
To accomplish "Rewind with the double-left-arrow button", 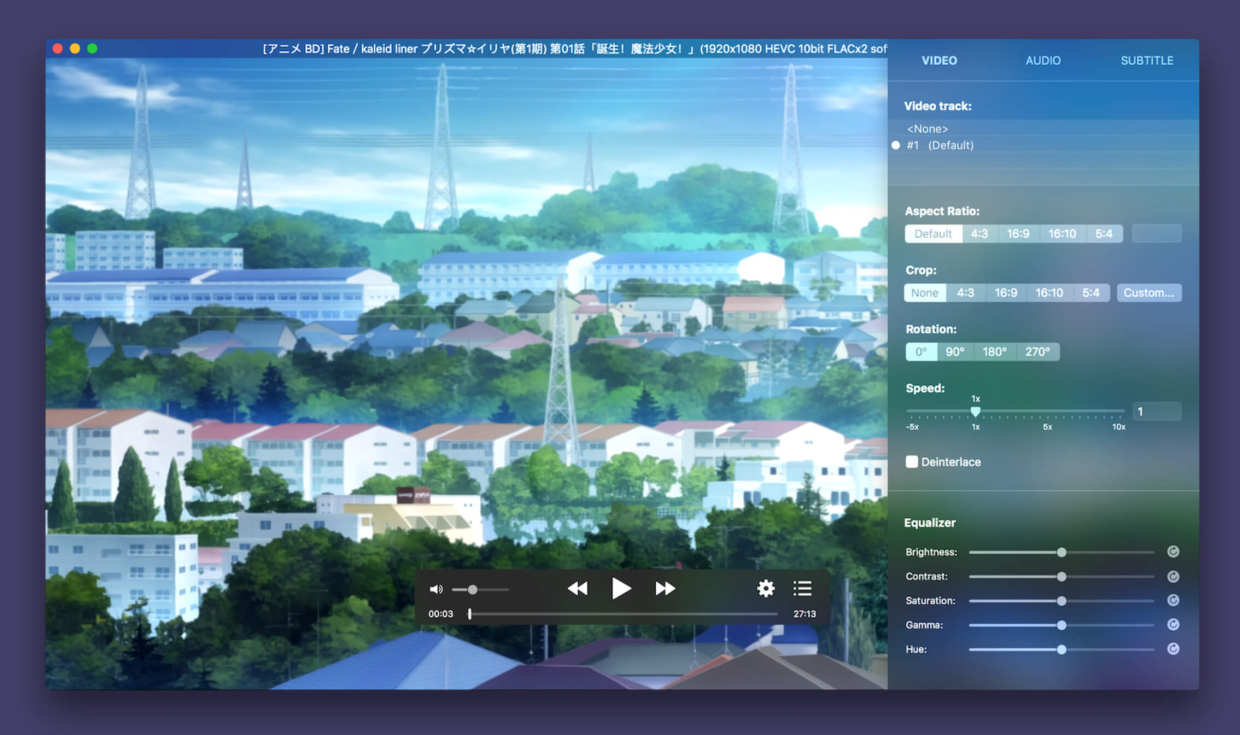I will 577,589.
